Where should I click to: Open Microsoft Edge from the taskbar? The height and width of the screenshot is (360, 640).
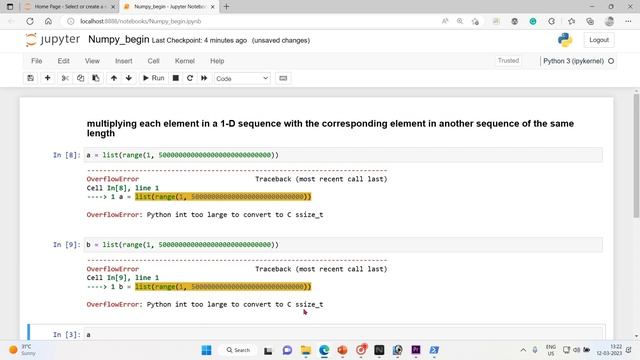click(x=324, y=350)
